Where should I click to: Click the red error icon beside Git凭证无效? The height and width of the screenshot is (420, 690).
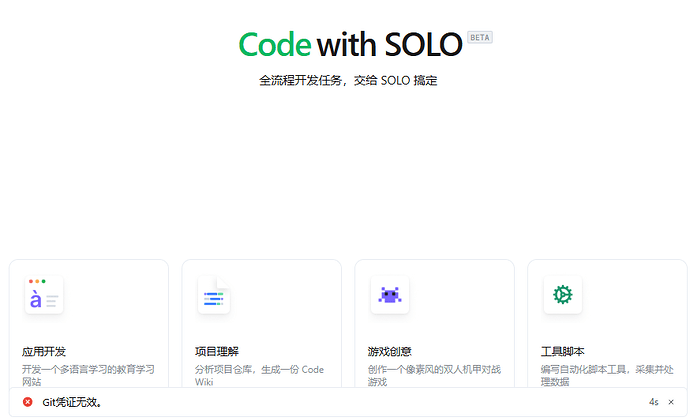click(x=28, y=402)
